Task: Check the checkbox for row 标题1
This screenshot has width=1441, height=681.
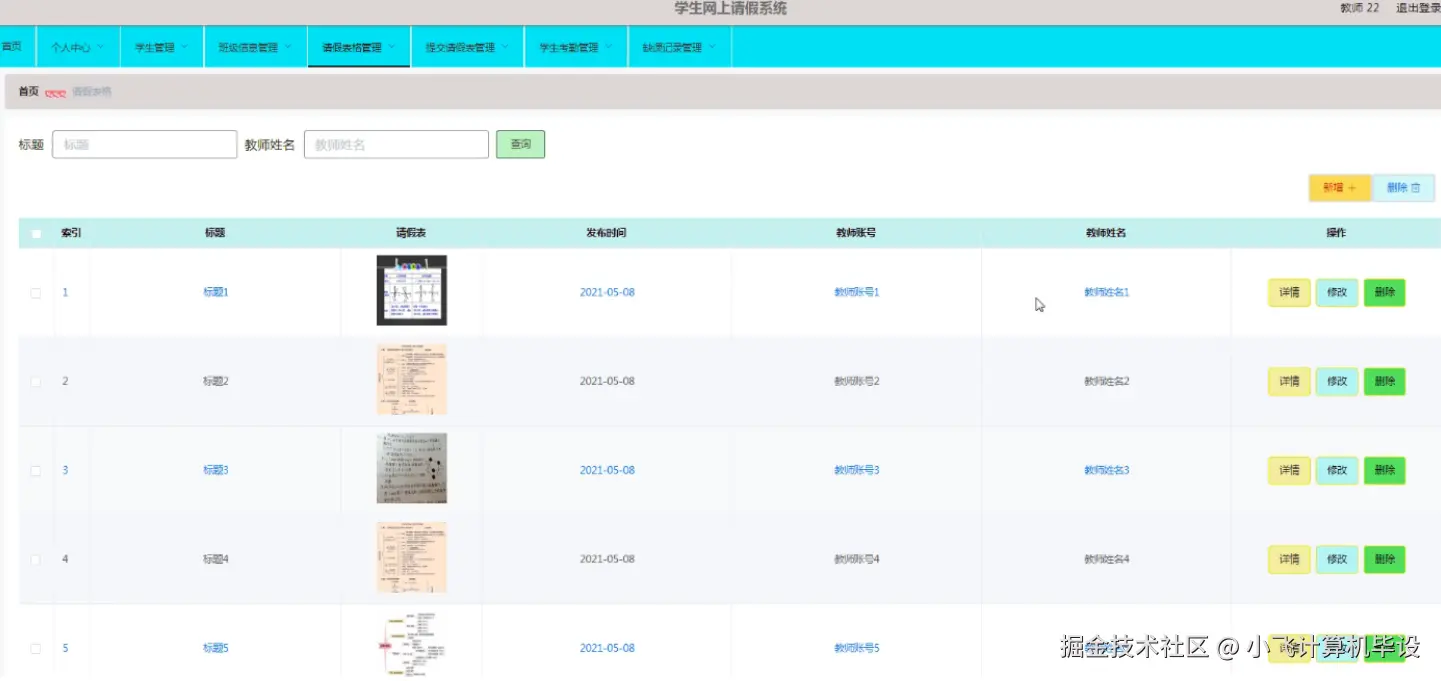Action: point(36,293)
